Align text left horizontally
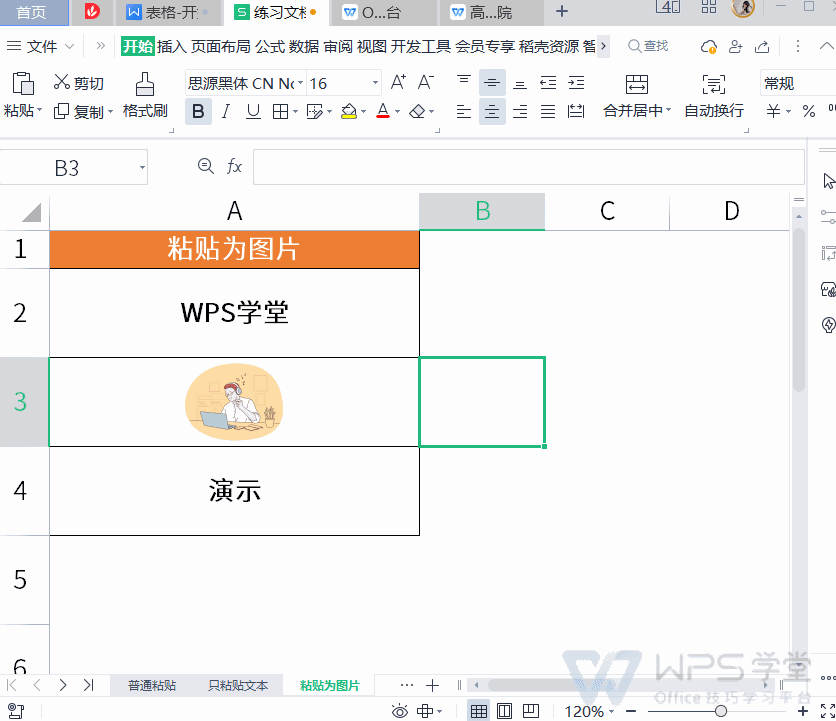The width and height of the screenshot is (836, 721). point(464,111)
